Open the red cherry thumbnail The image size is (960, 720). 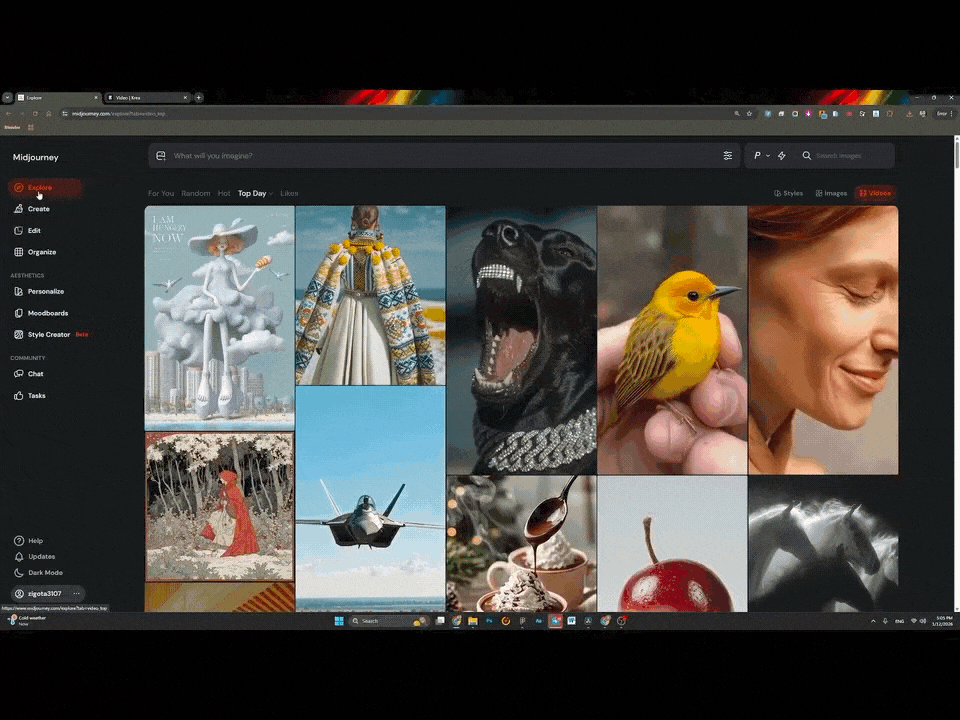(672, 544)
